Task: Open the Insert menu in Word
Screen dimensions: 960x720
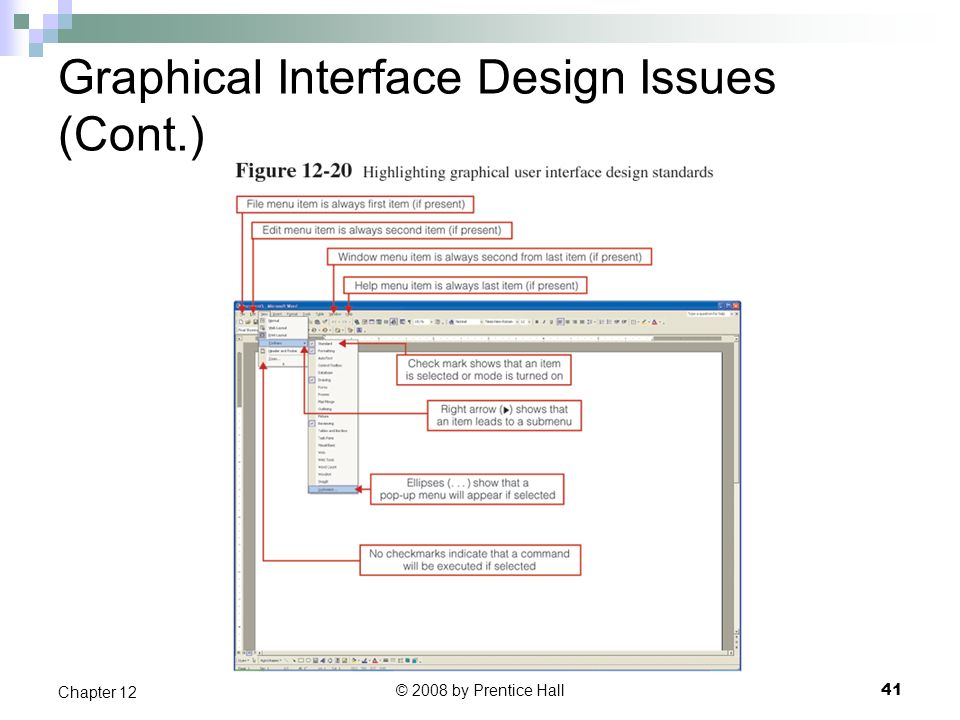Action: [277, 314]
